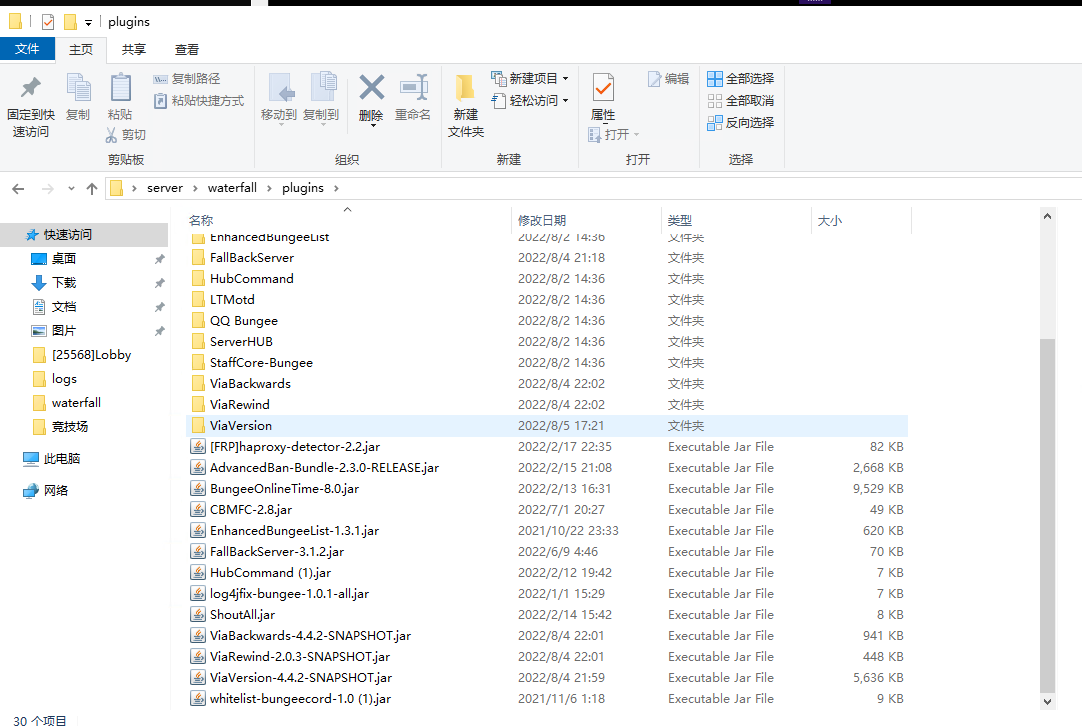Click the Edit (编辑) ribbon command

tap(669, 79)
